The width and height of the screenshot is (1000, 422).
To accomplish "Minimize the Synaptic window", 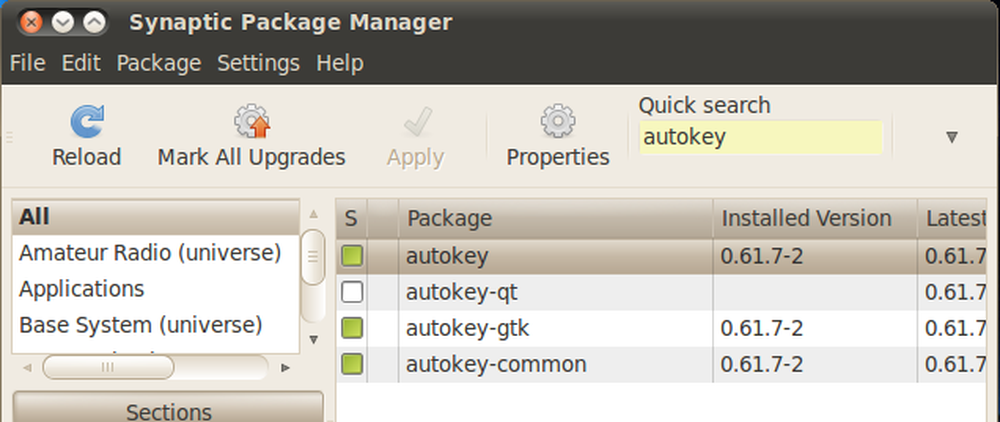I will (x=62, y=23).
